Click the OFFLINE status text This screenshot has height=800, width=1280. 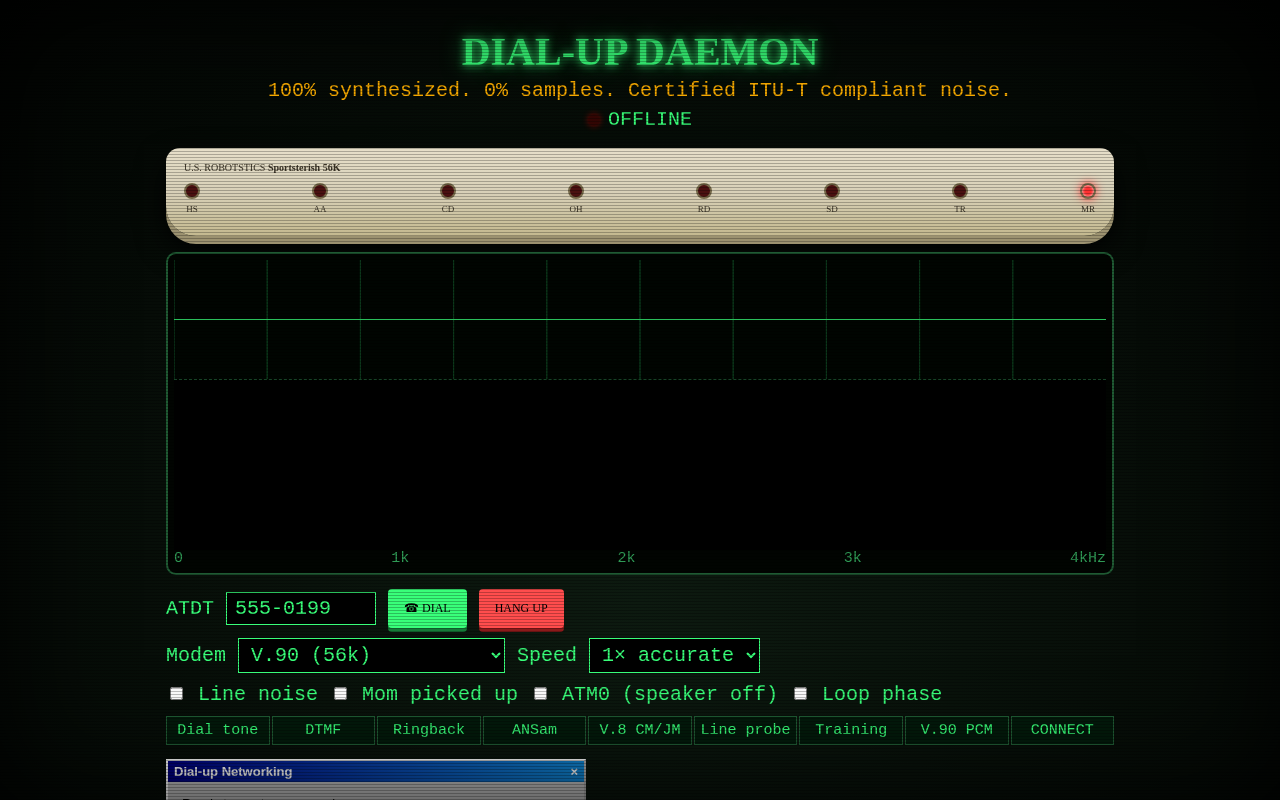pyautogui.click(x=650, y=120)
